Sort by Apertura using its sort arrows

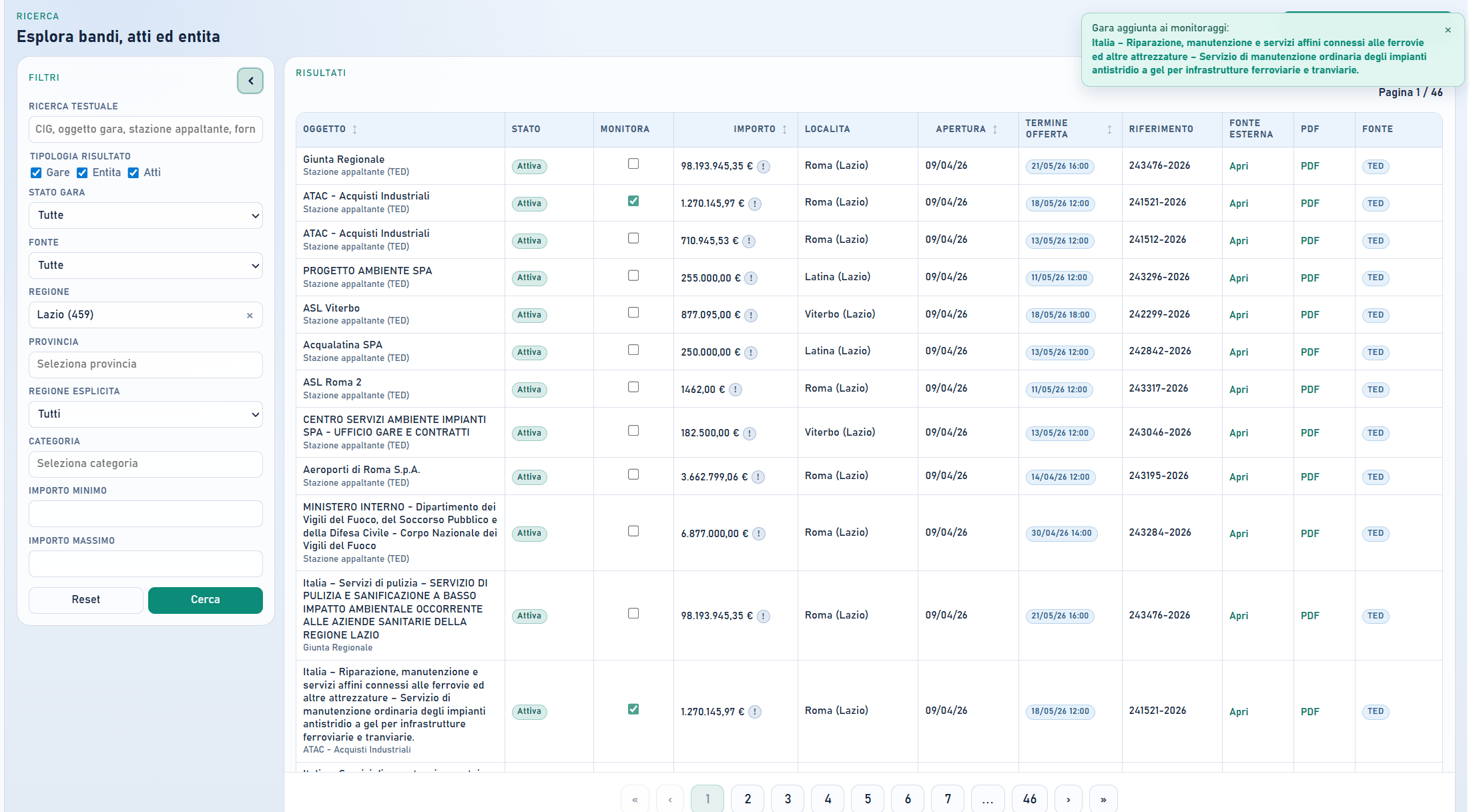pyautogui.click(x=994, y=129)
